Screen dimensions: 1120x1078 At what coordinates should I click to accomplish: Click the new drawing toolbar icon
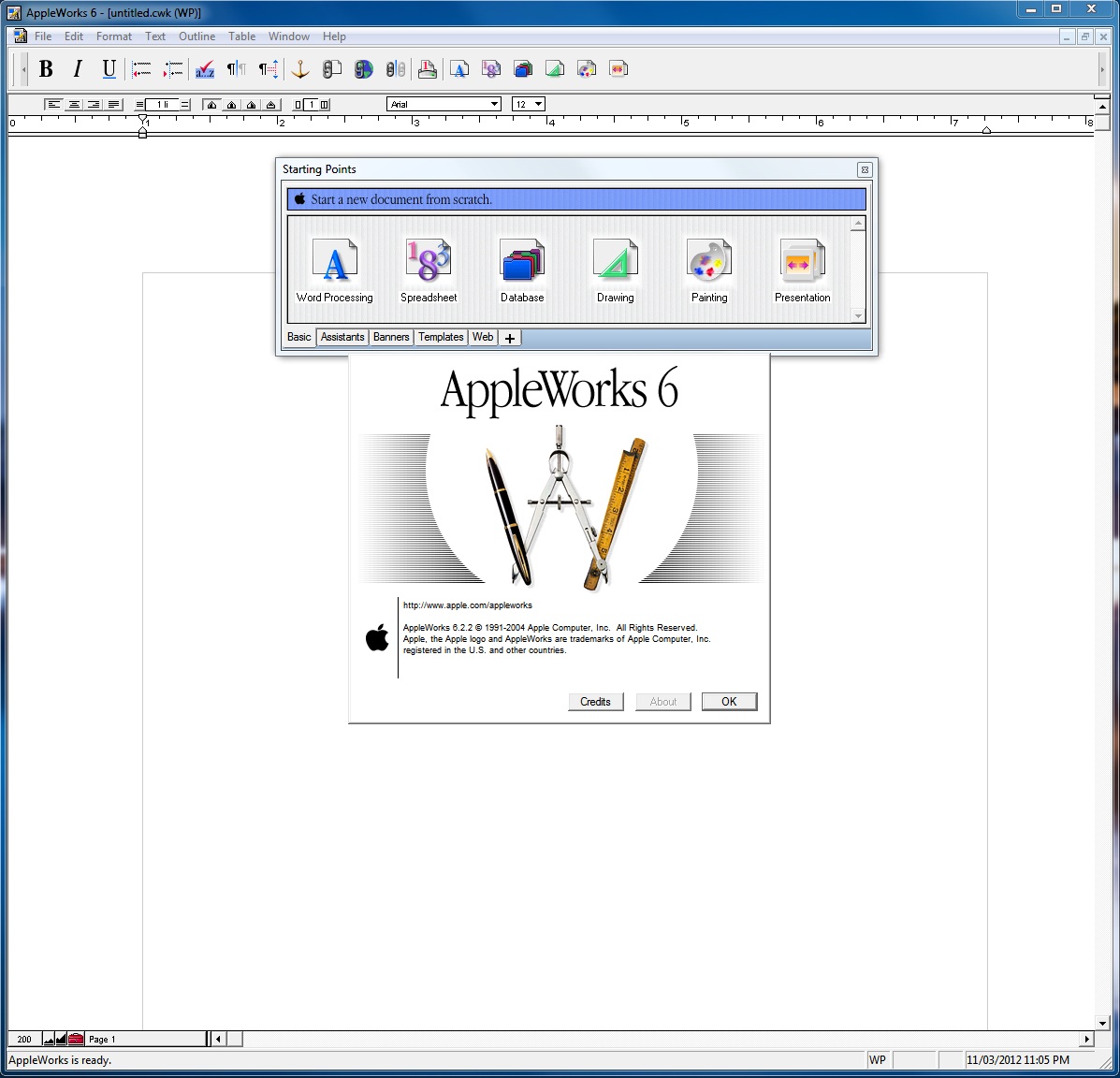(x=554, y=68)
